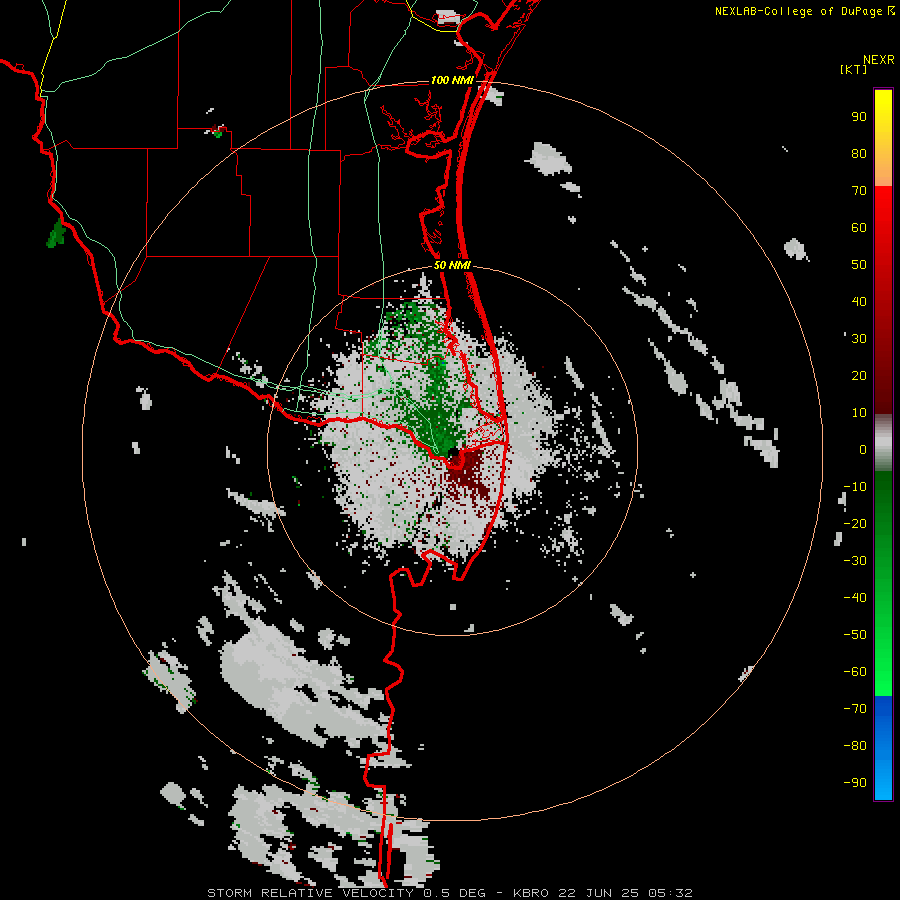The image size is (900, 900).
Task: Click the 50 NMI range ring label
Action: (x=452, y=265)
